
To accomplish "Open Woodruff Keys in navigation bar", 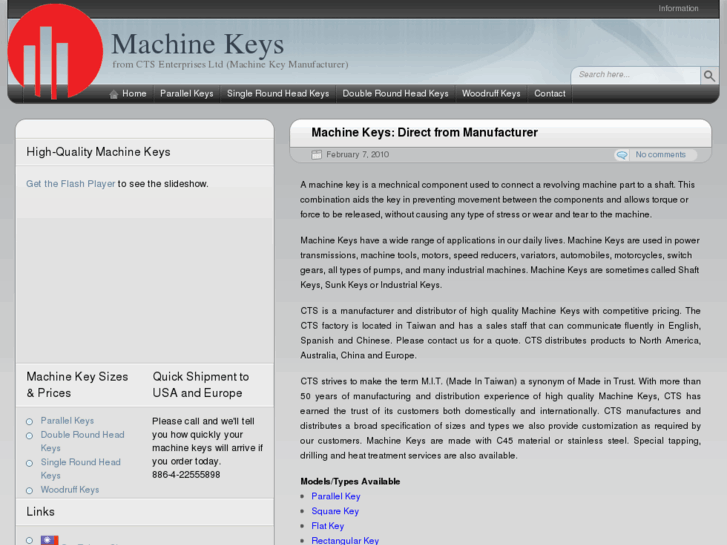I will (491, 94).
